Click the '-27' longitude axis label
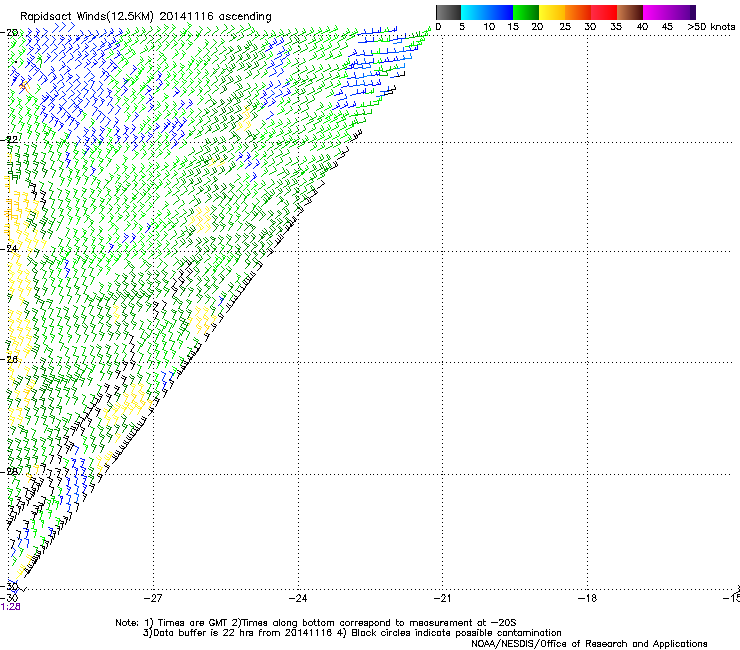 pyautogui.click(x=153, y=598)
